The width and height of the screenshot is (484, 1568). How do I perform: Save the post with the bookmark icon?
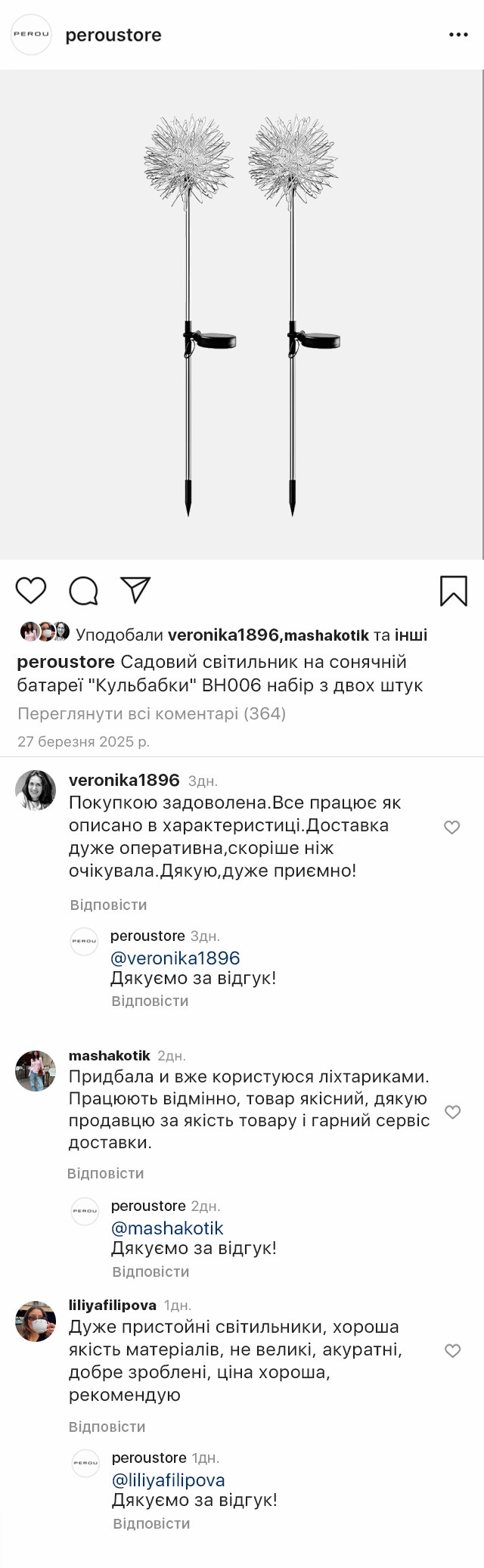(453, 591)
